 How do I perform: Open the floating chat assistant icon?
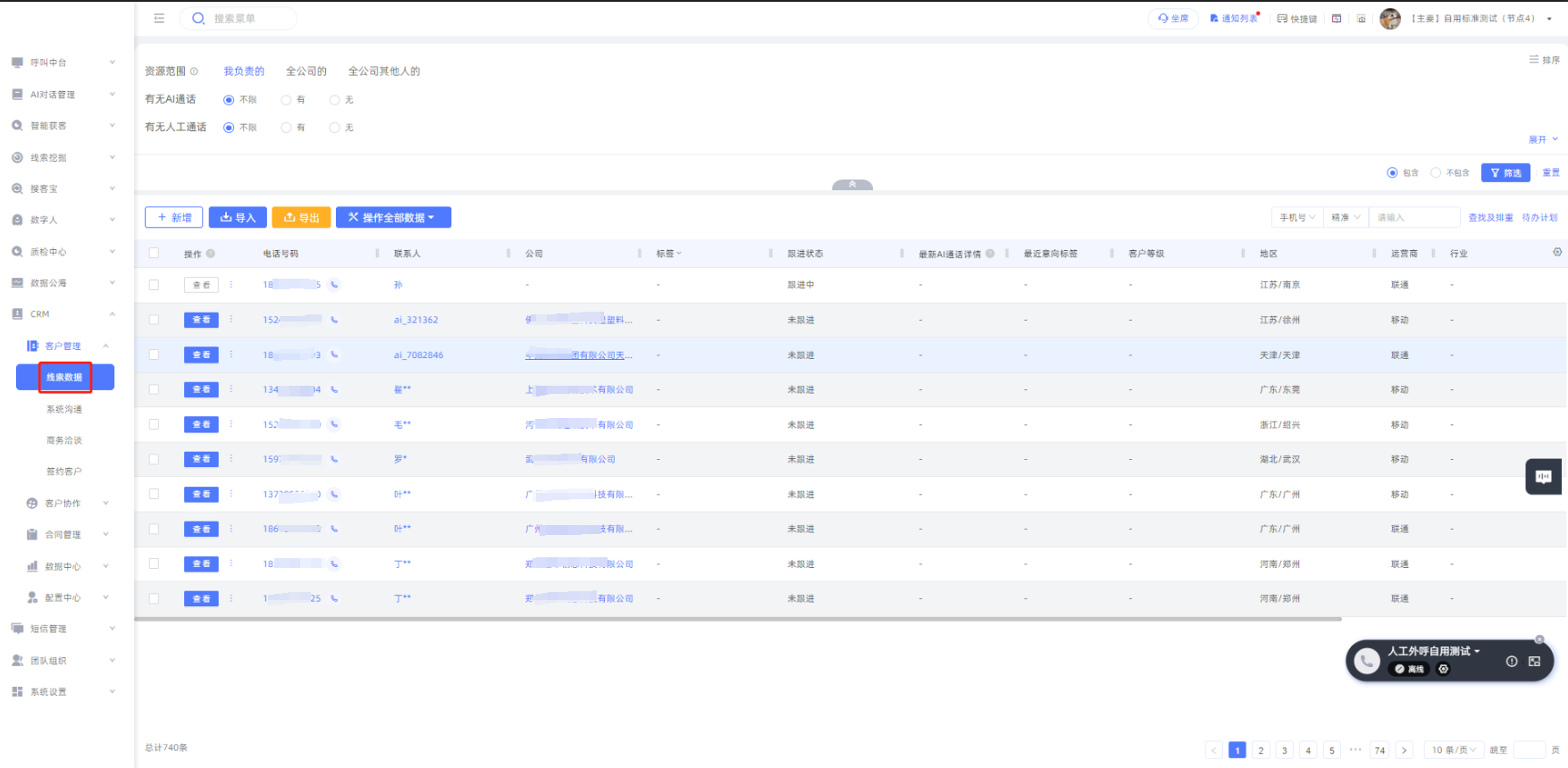coord(1543,477)
